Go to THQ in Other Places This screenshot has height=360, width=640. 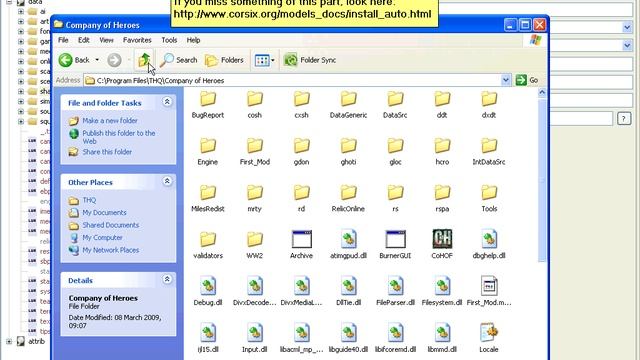click(x=89, y=200)
